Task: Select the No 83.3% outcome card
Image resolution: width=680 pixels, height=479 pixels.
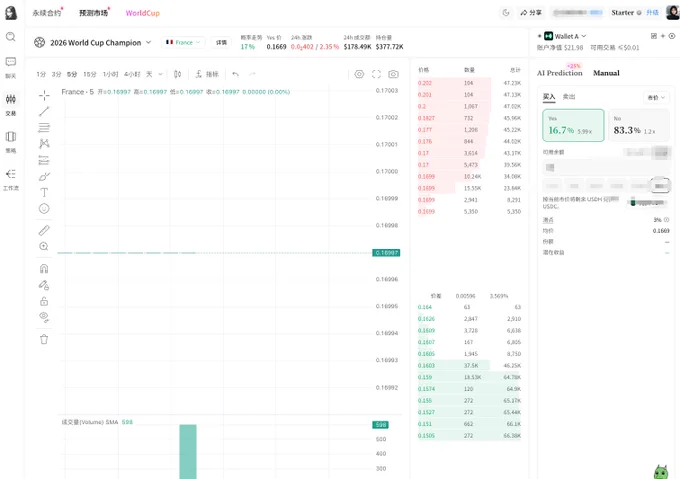Action: click(x=639, y=125)
